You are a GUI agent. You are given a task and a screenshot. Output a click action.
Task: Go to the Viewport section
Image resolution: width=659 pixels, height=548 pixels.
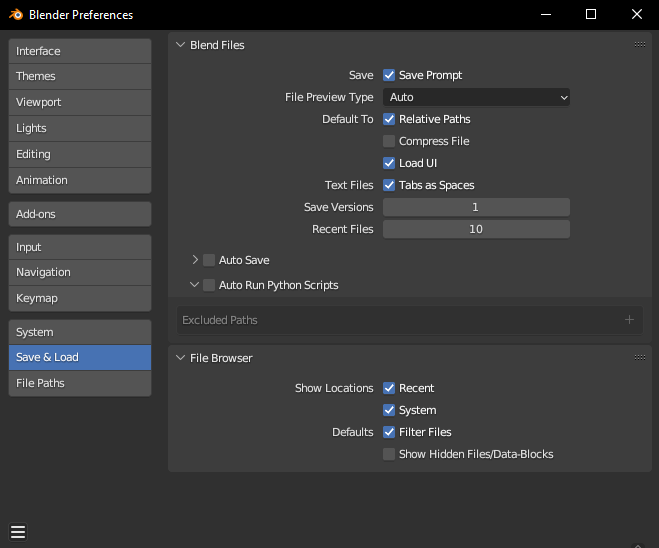click(80, 103)
